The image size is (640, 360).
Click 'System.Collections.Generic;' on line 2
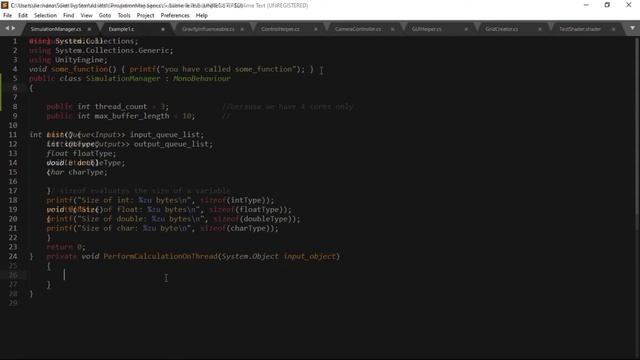click(x=114, y=51)
